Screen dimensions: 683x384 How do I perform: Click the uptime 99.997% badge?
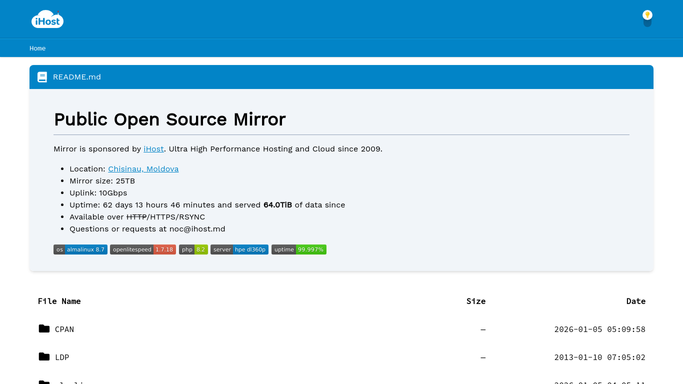click(x=299, y=249)
